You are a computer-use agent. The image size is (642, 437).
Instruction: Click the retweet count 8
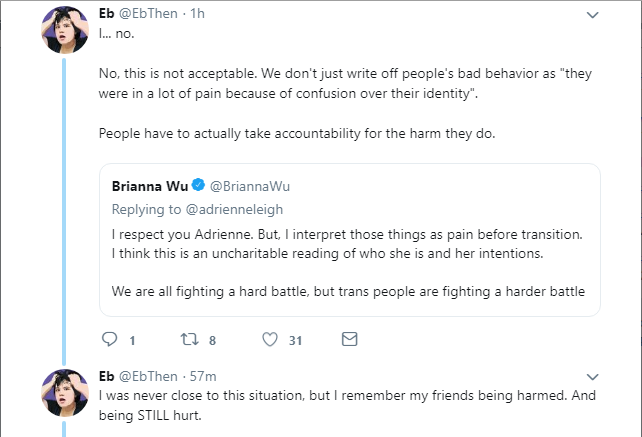(212, 340)
